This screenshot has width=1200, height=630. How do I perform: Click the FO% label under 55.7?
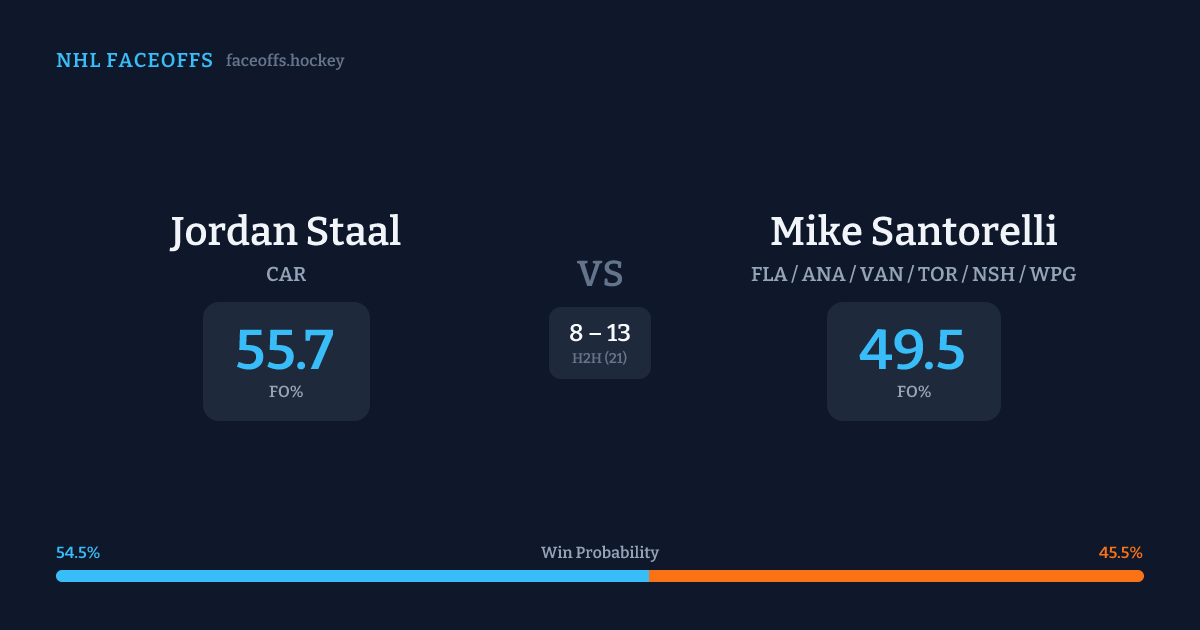tap(286, 392)
